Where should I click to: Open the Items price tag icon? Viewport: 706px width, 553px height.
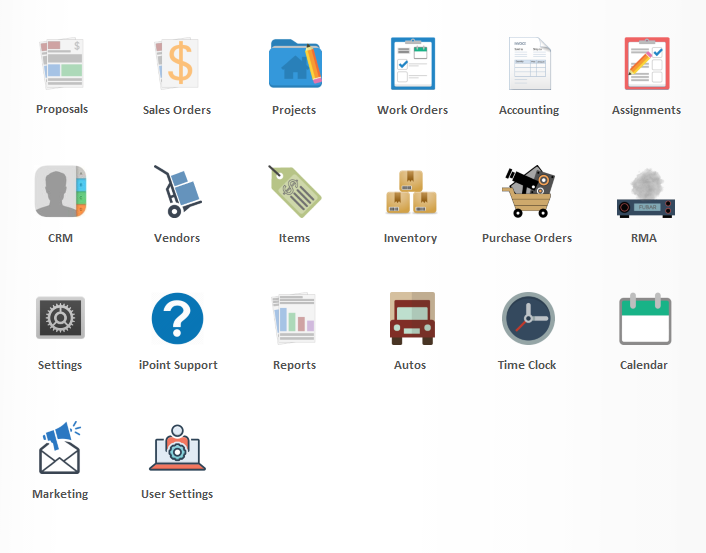[x=294, y=191]
